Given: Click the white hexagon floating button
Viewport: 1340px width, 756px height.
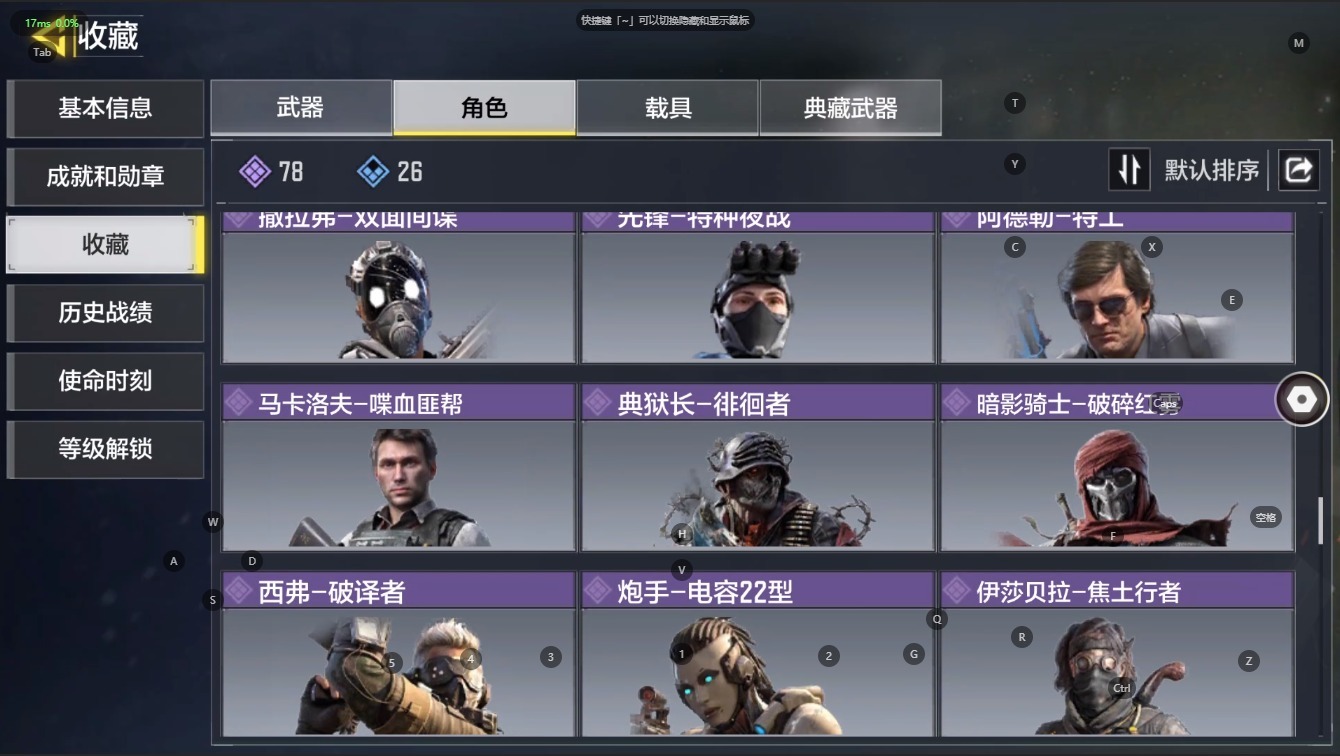Looking at the screenshot, I should (1301, 399).
